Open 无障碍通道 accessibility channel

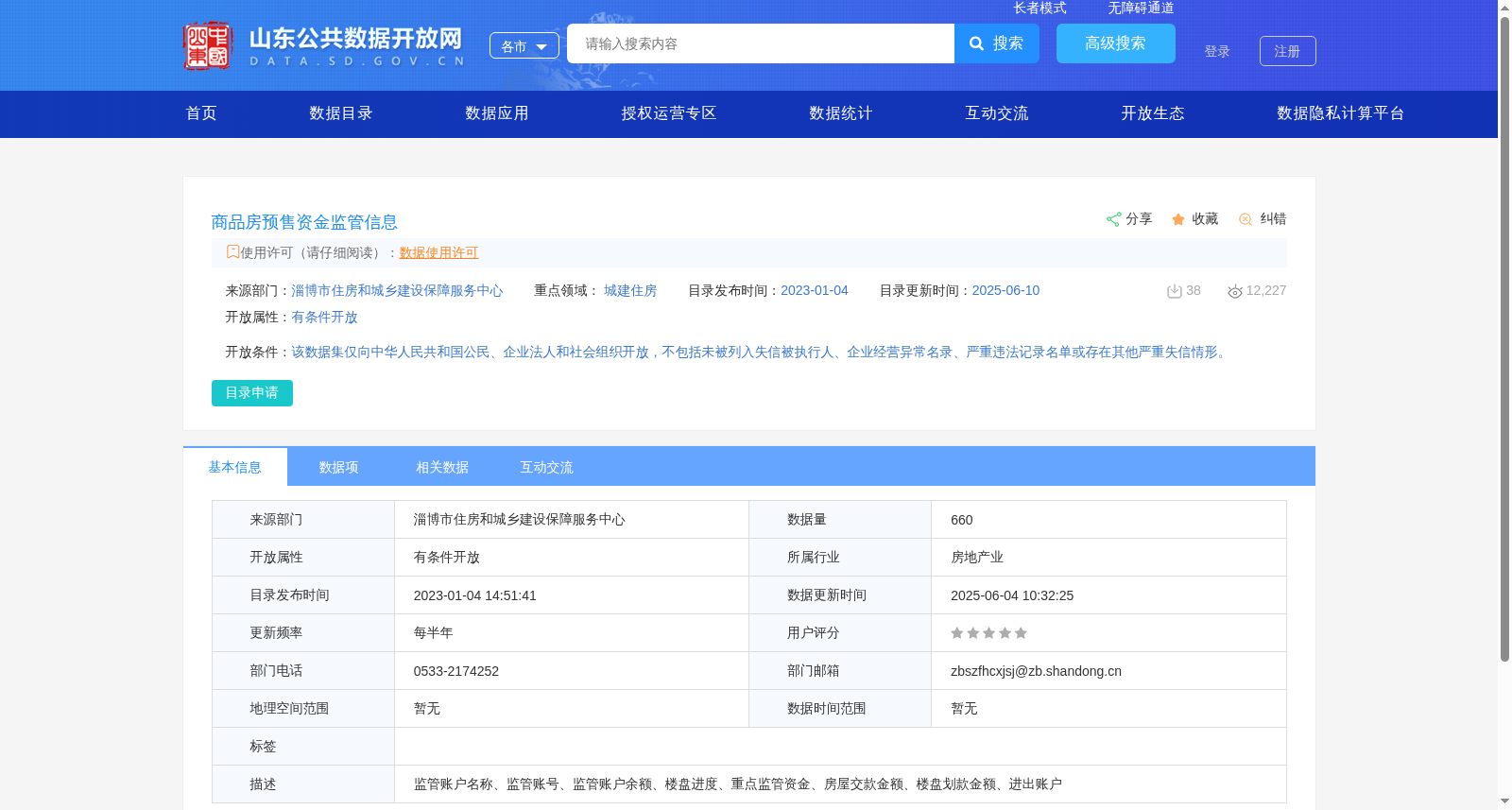[x=1141, y=8]
